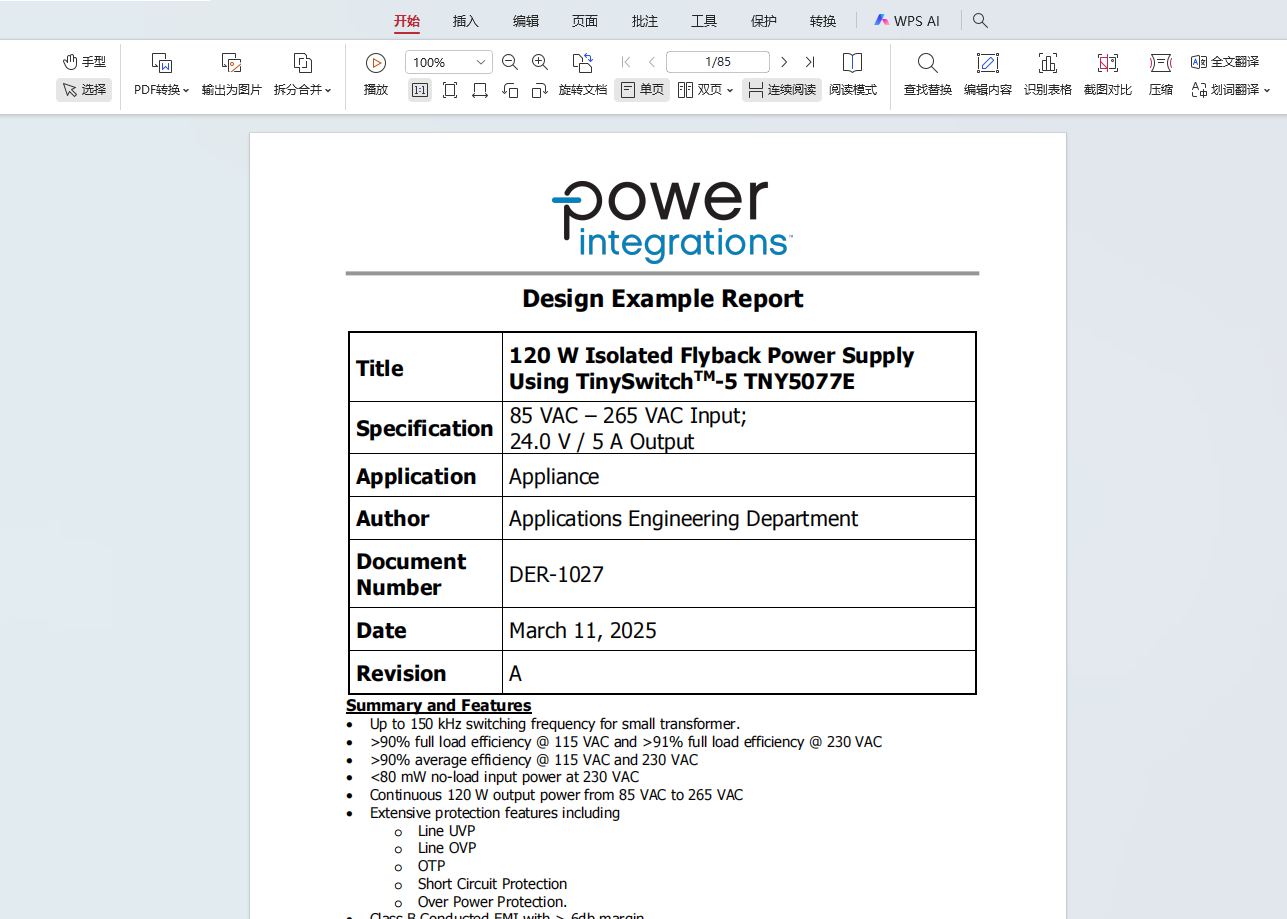The image size is (1287, 919).
Task: Click 'Line OVP' bullet text
Action: coord(447,848)
